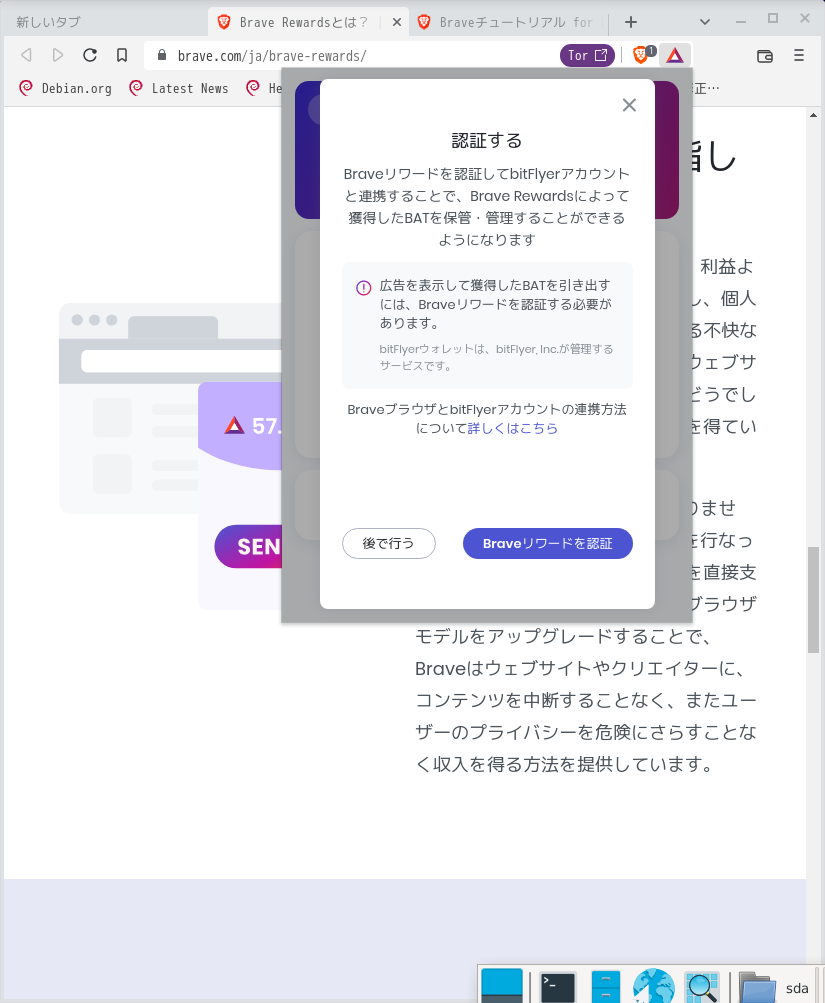Open the sda folder in taskbar
Viewport: 825px width, 1003px height.
(774, 988)
